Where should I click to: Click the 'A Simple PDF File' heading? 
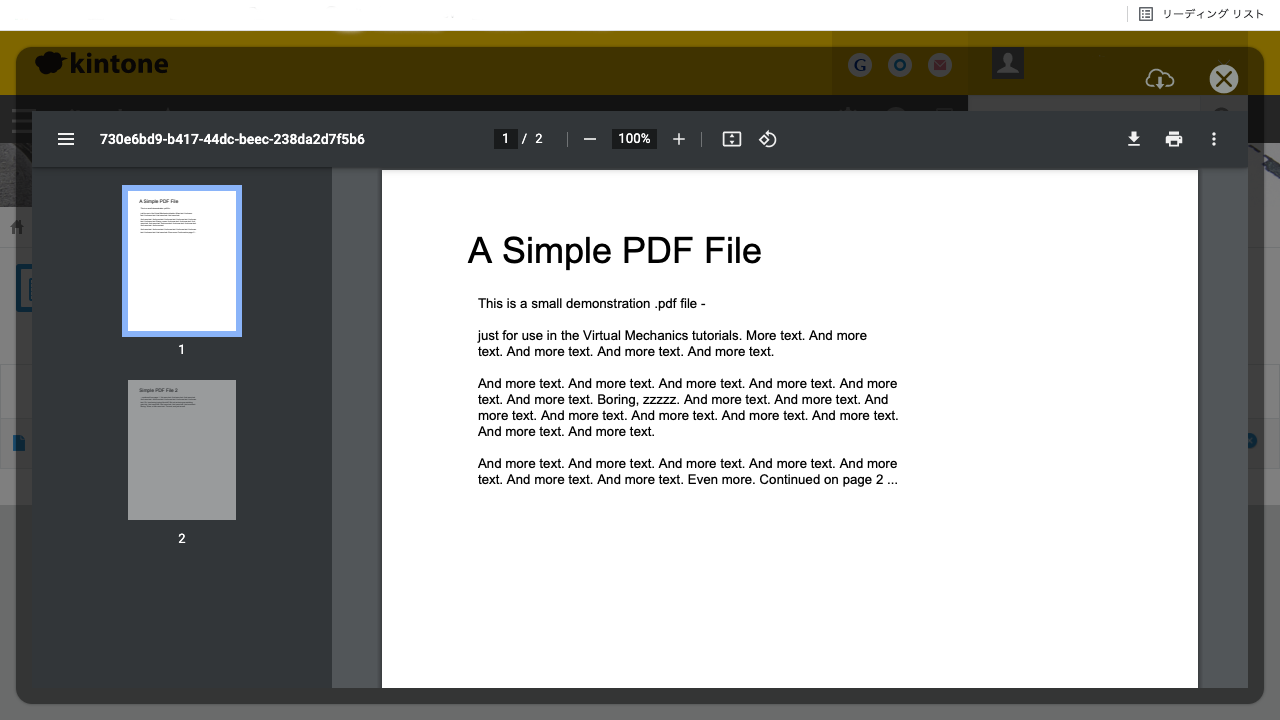tap(615, 251)
